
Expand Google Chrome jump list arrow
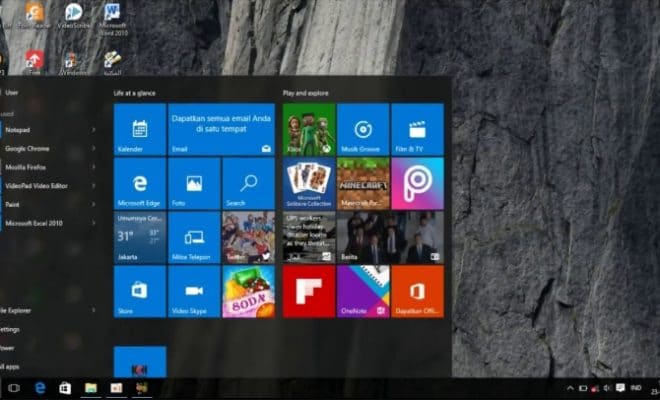pos(93,148)
